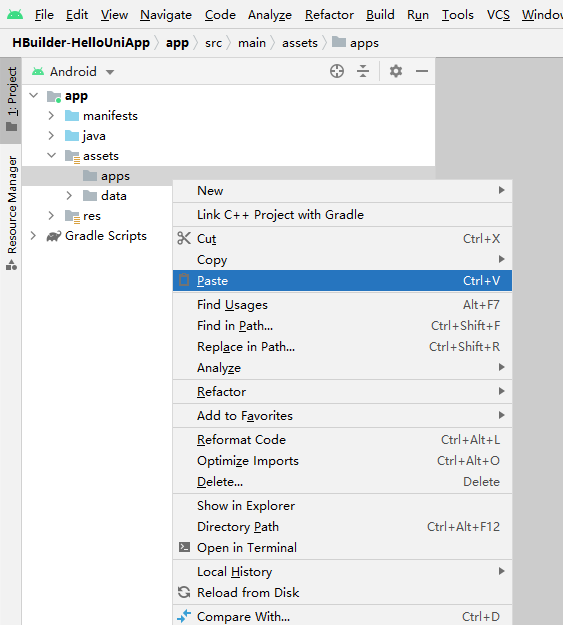Expand the data folder
This screenshot has width=563, height=625.
pyautogui.click(x=69, y=196)
